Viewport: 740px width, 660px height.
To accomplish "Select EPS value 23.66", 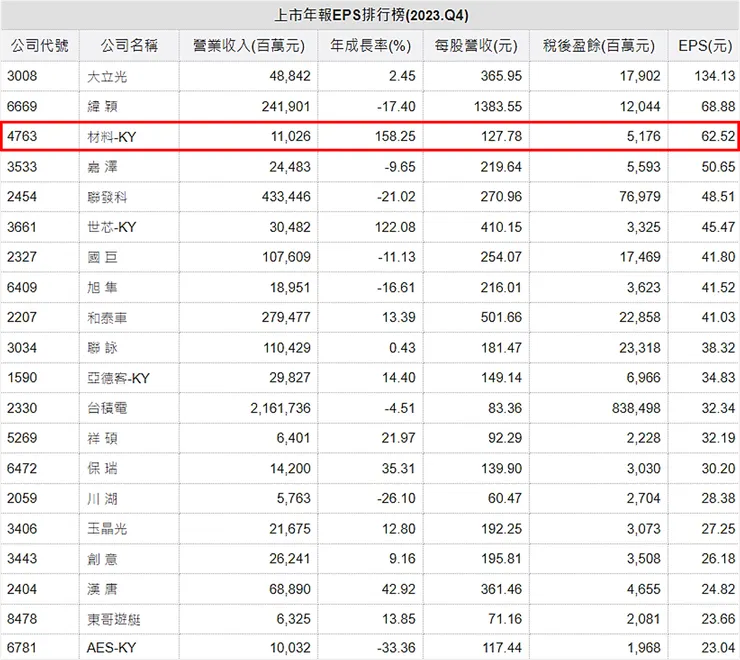I will pyautogui.click(x=718, y=618).
